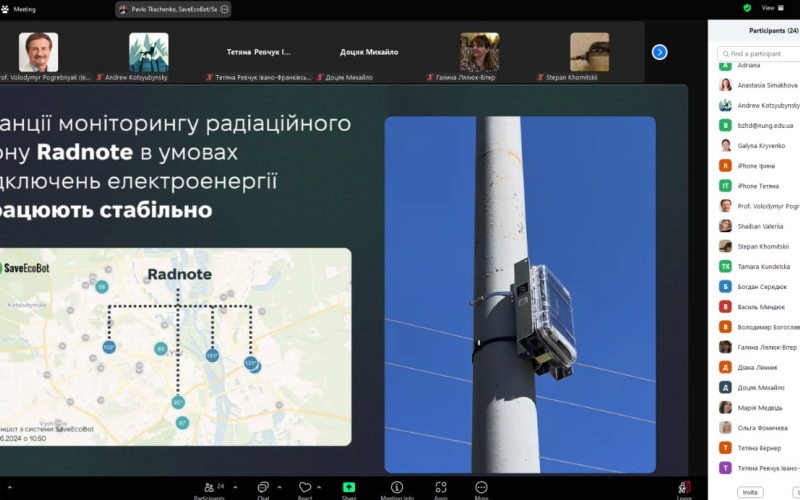Click Adriana avatar in participants list
Screen dimensions: 800x500
(726, 65)
